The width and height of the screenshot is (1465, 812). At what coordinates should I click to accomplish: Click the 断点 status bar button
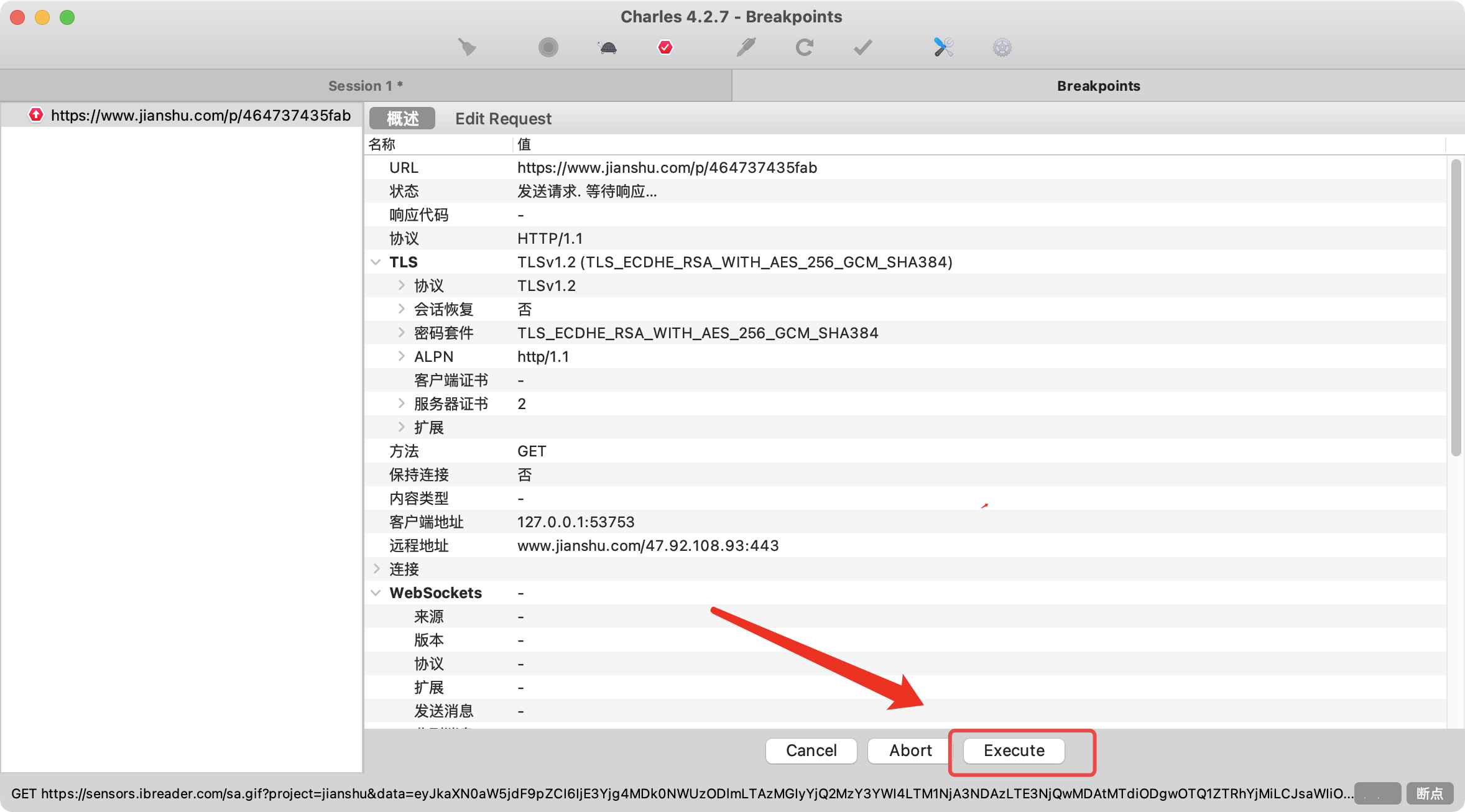(x=1430, y=793)
